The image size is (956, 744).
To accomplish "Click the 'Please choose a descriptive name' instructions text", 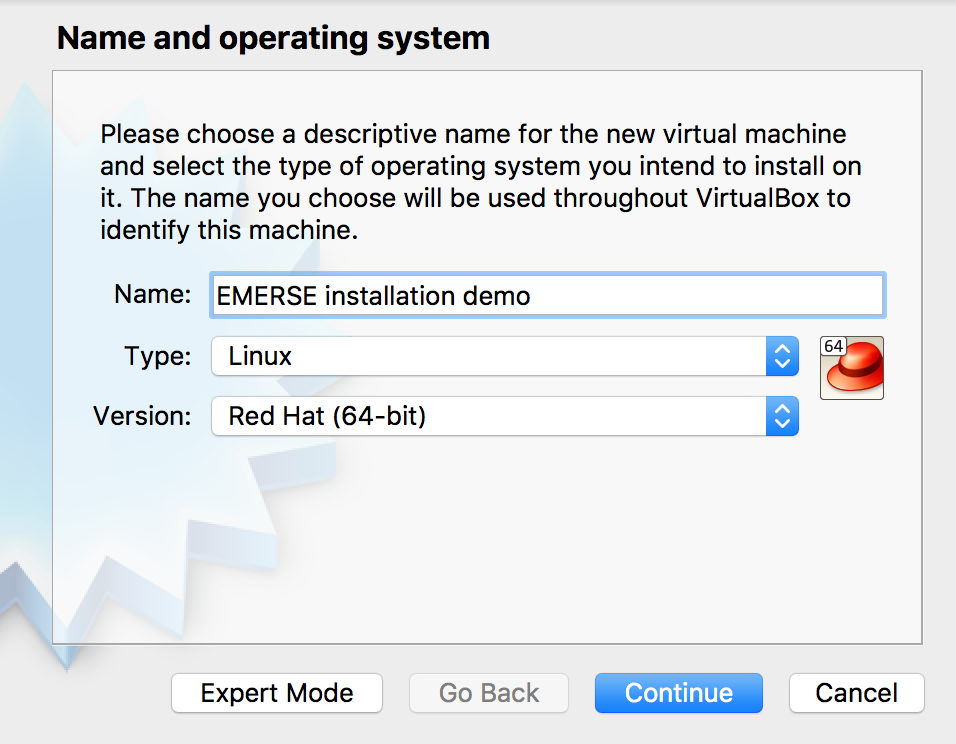I will coord(480,182).
